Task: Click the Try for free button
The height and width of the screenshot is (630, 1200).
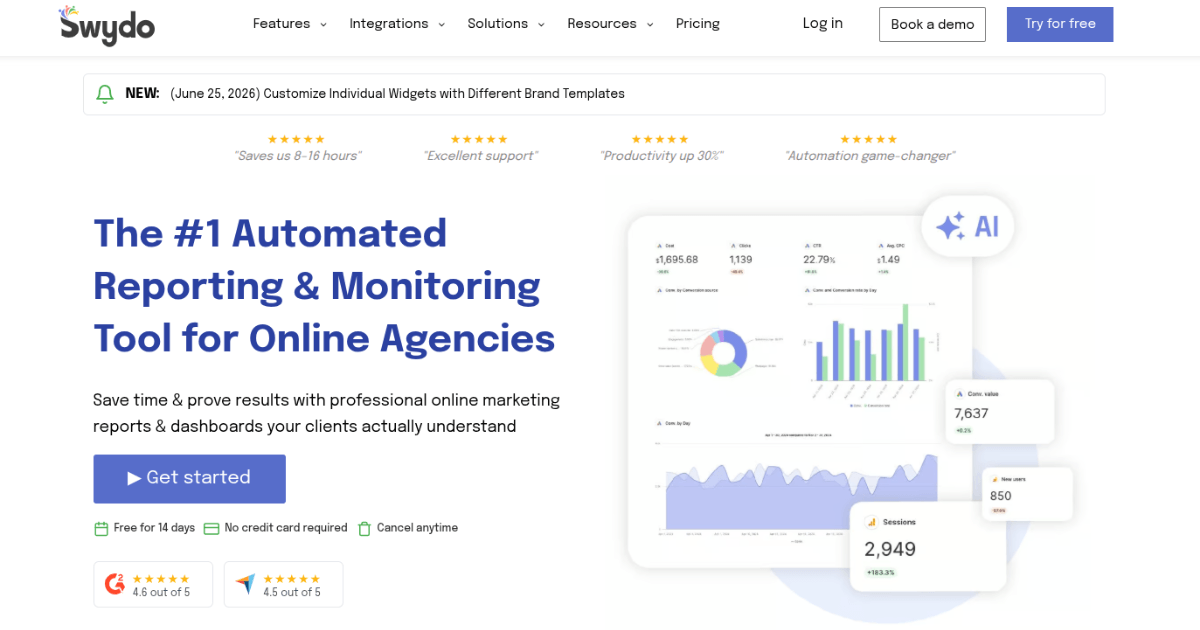Action: [1060, 24]
